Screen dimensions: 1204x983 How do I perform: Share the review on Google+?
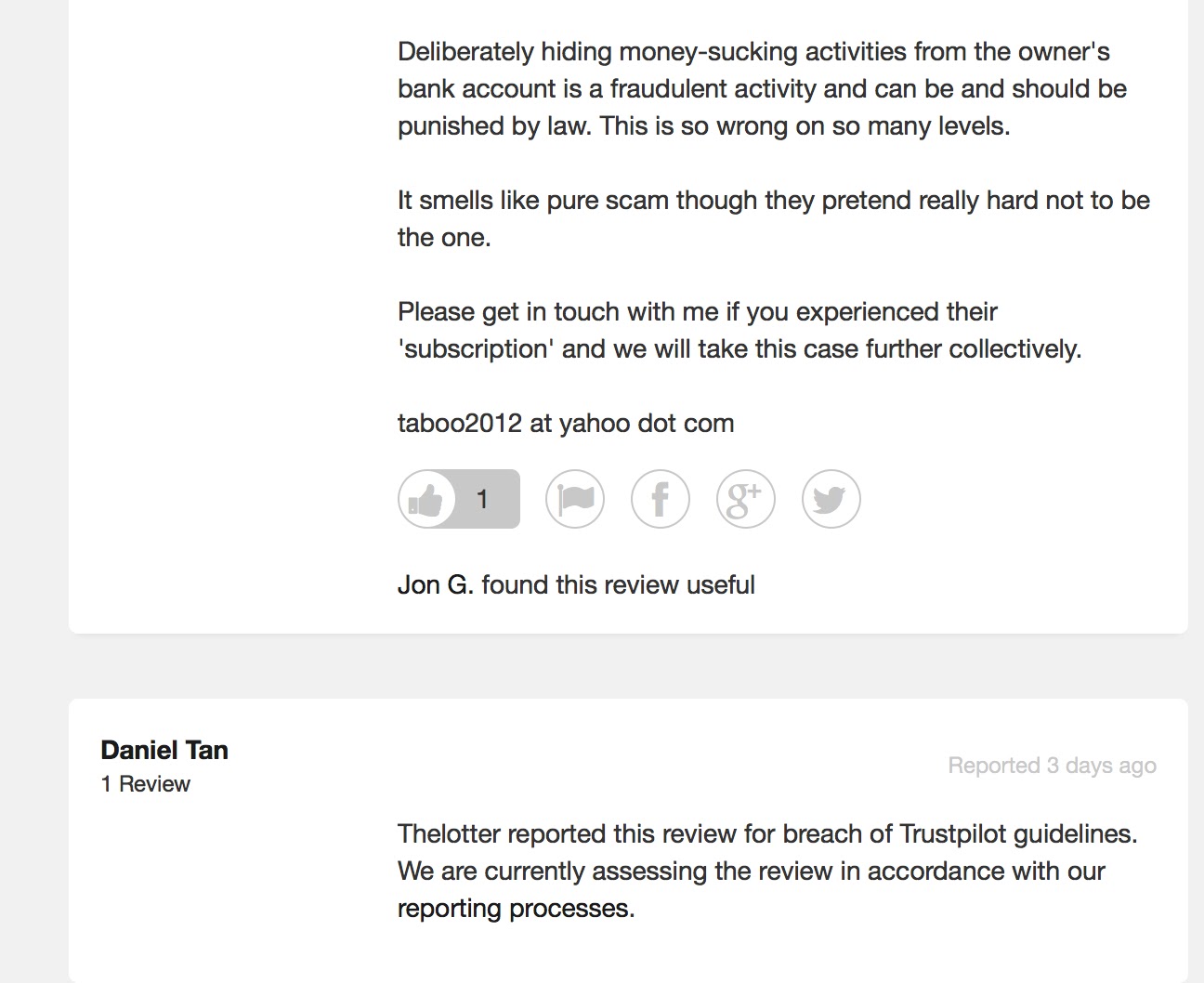pos(745,499)
